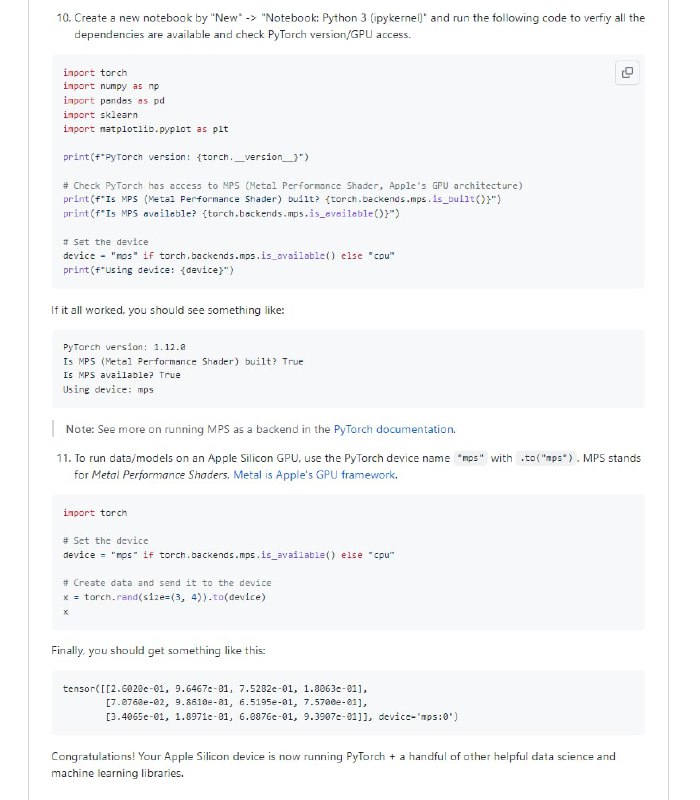Click the "If it all worked" sentence
The height and width of the screenshot is (800, 700).
[167, 310]
